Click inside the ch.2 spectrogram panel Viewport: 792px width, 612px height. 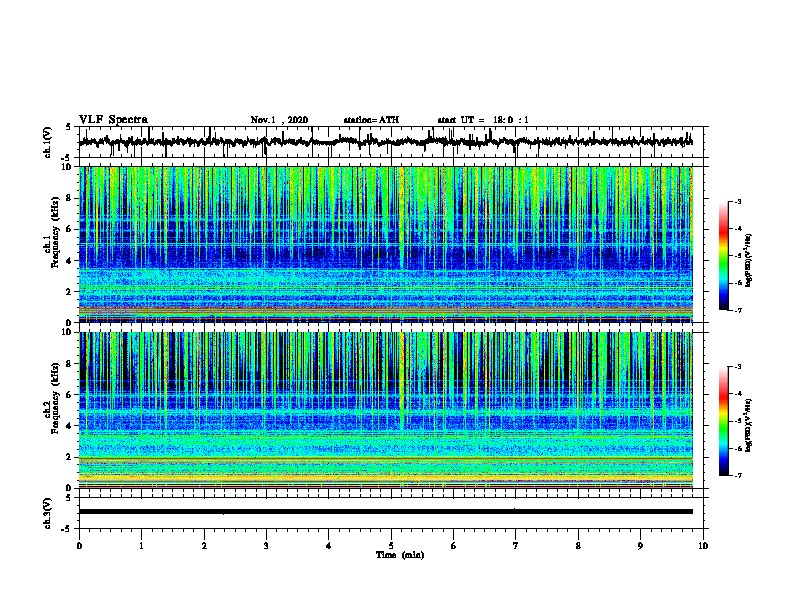click(x=386, y=410)
